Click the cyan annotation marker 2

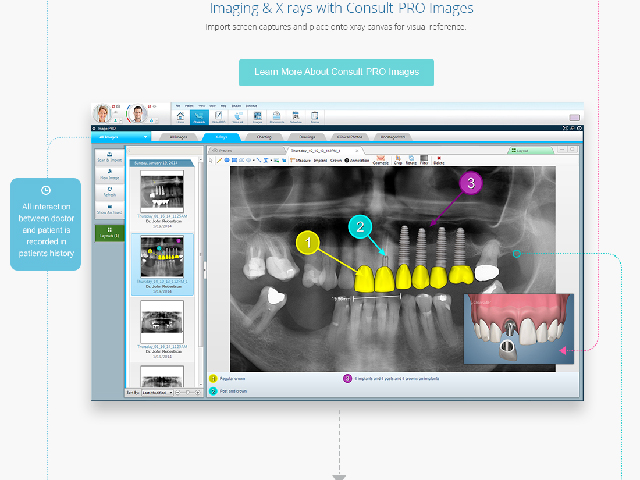click(362, 226)
